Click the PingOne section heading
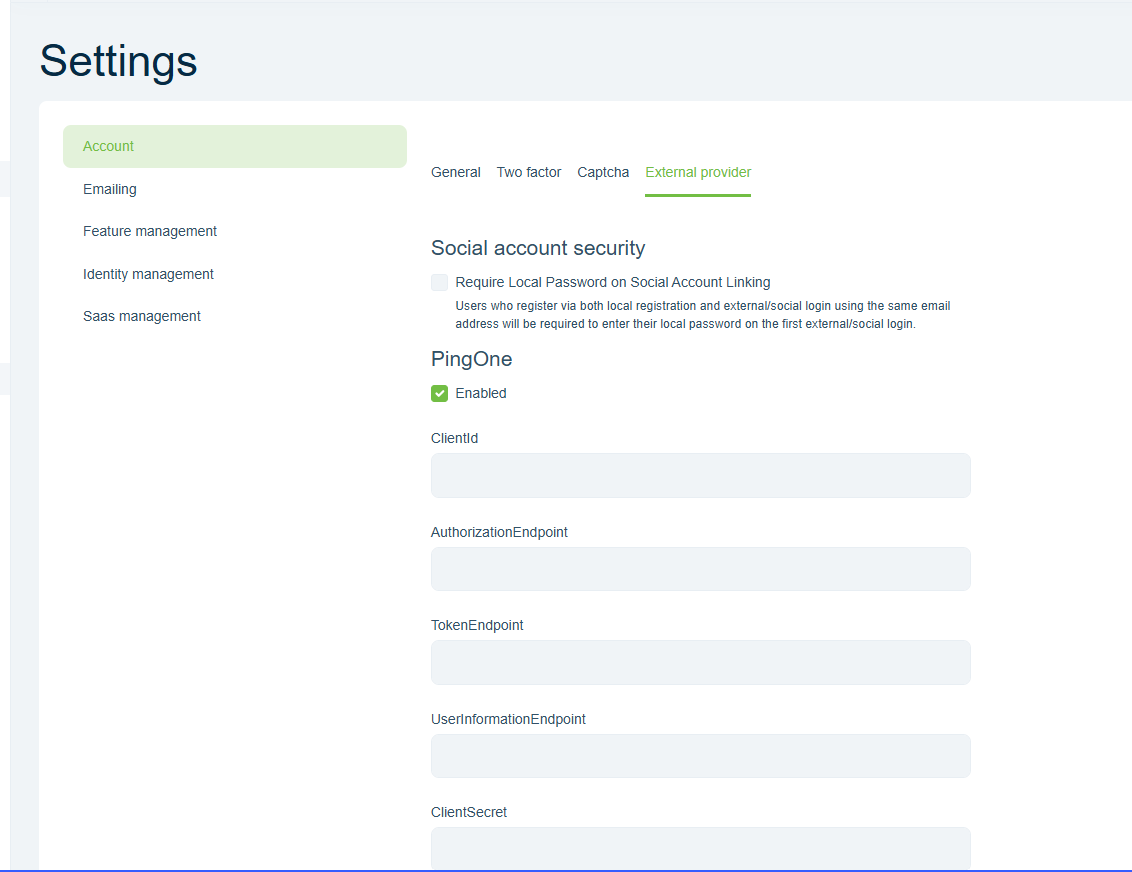 (471, 359)
